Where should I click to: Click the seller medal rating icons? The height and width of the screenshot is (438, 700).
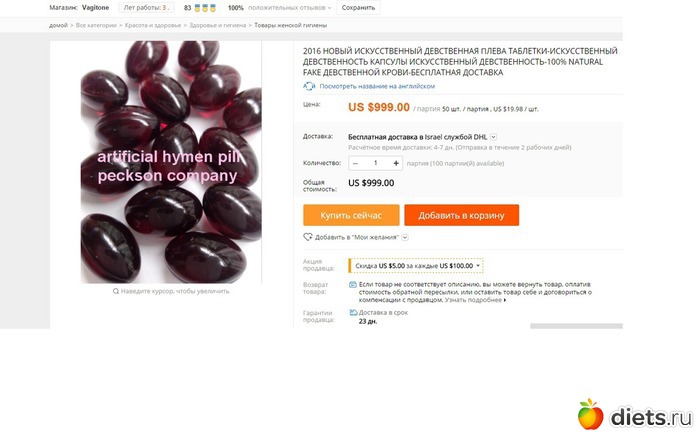205,8
